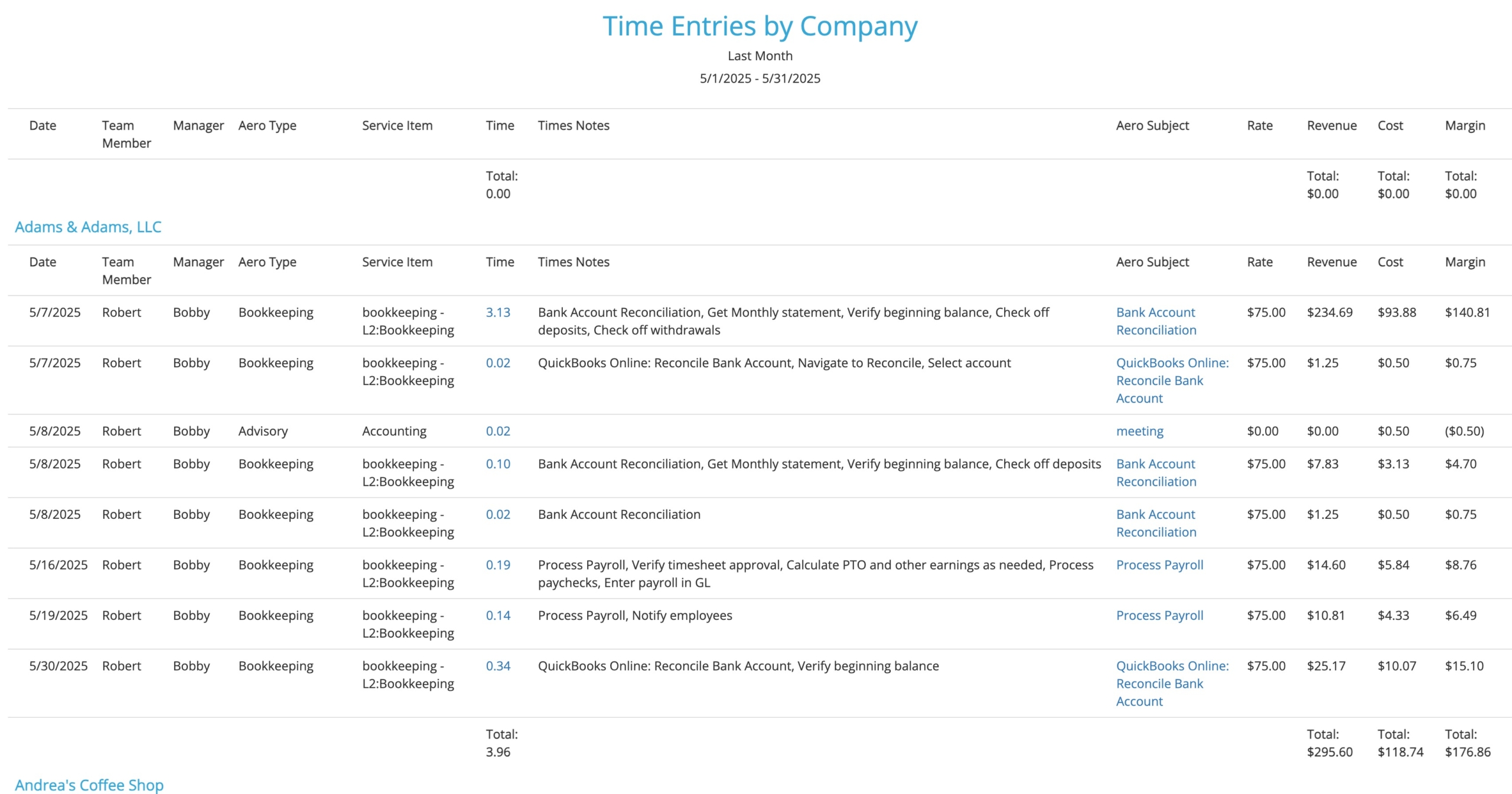Open the 0.34 time entry on 5/30/2025
Image resolution: width=1512 pixels, height=794 pixels.
point(498,665)
